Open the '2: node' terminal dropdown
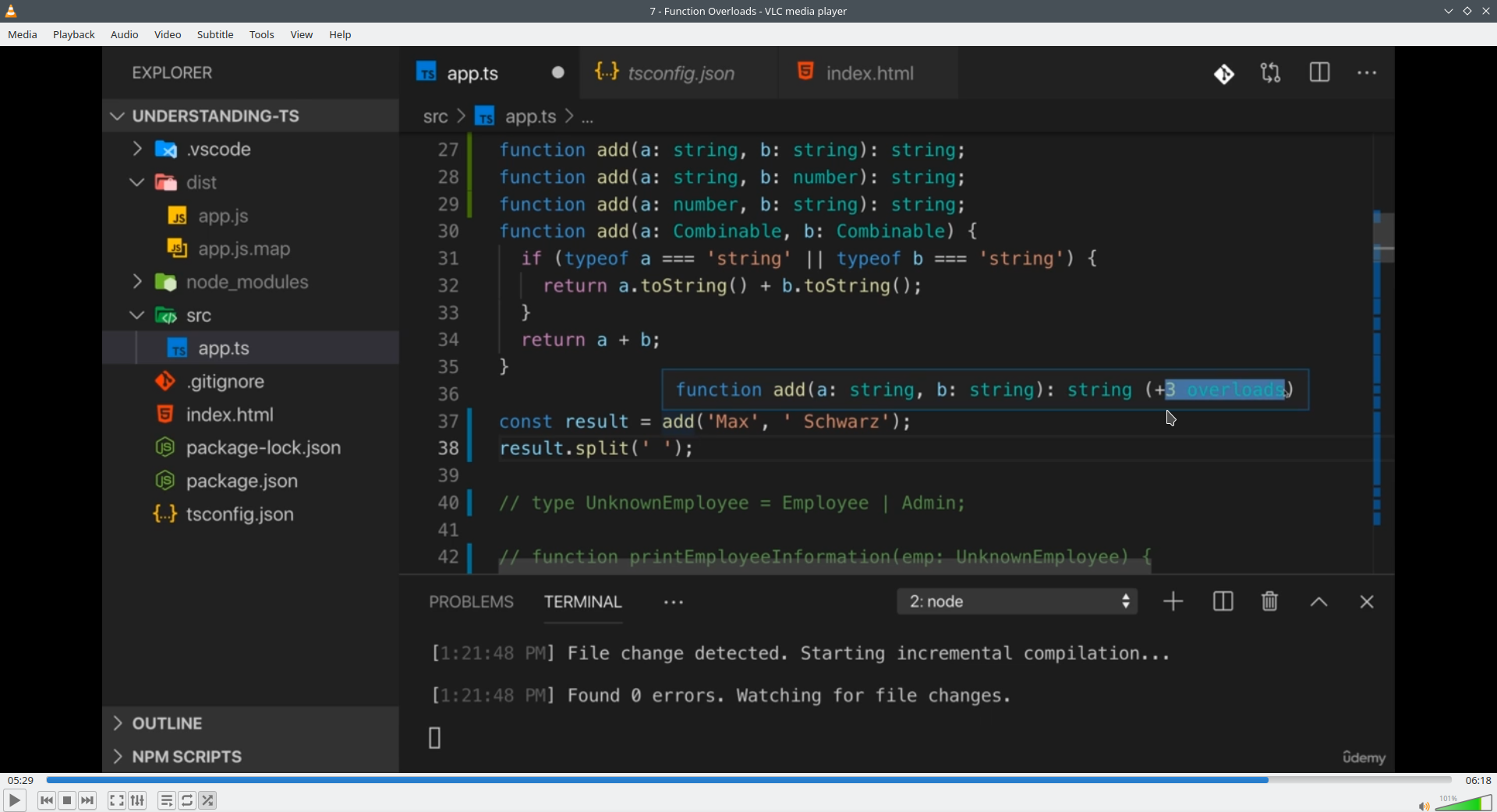The image size is (1497, 812). 1017,602
